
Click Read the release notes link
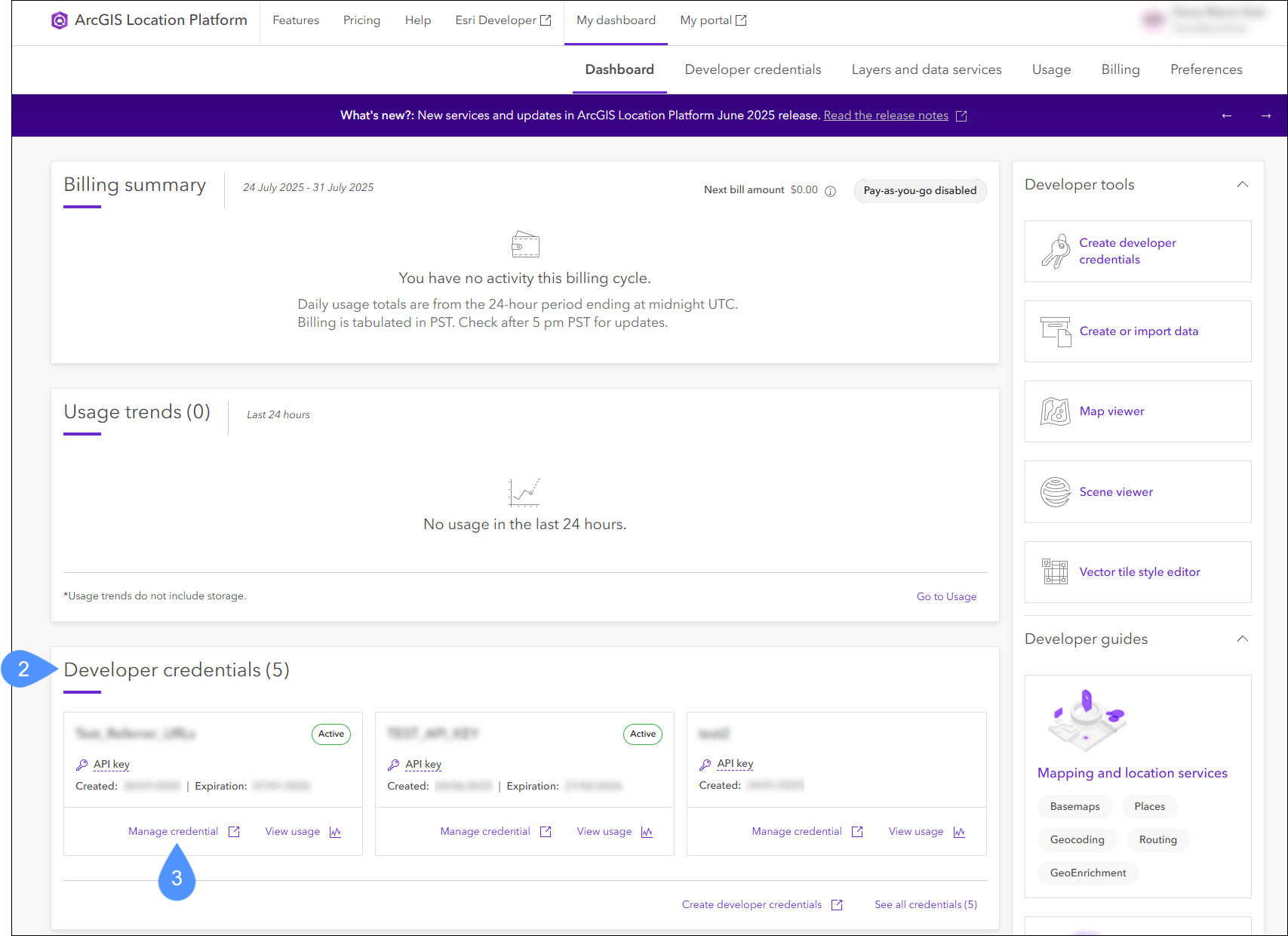pyautogui.click(x=886, y=115)
